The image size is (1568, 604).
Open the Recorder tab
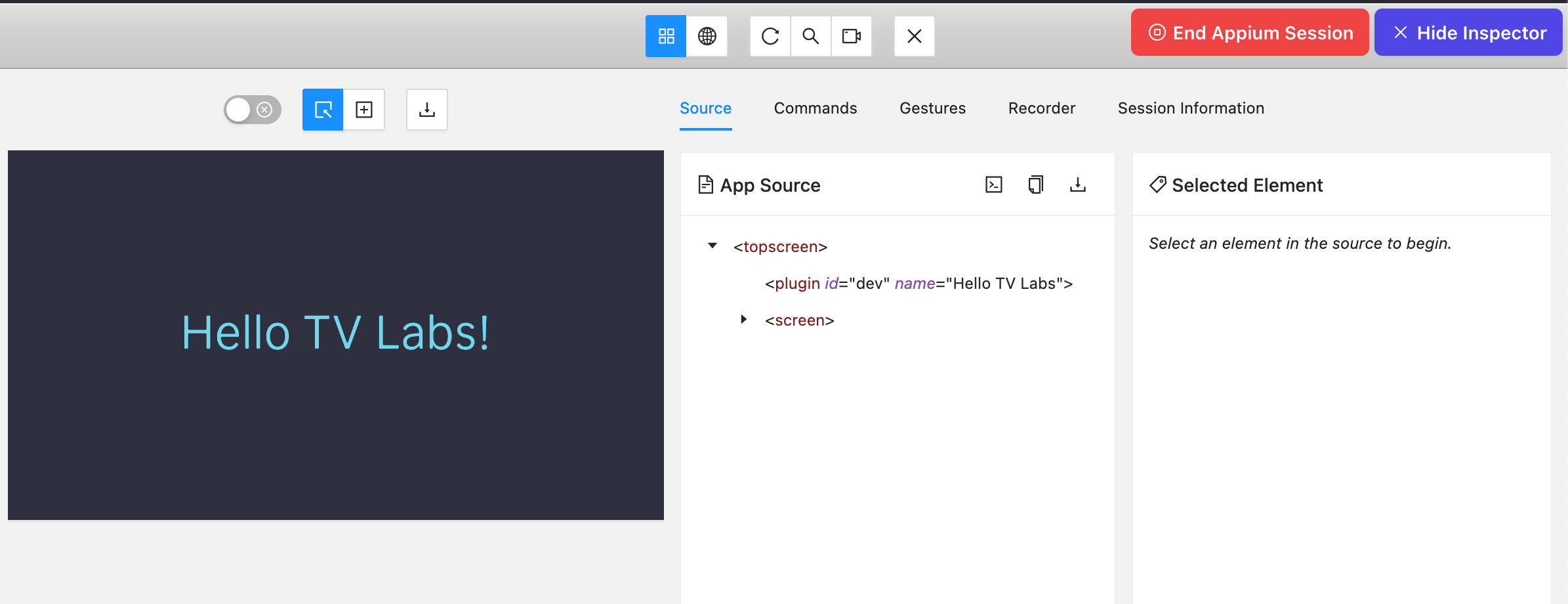(x=1042, y=108)
